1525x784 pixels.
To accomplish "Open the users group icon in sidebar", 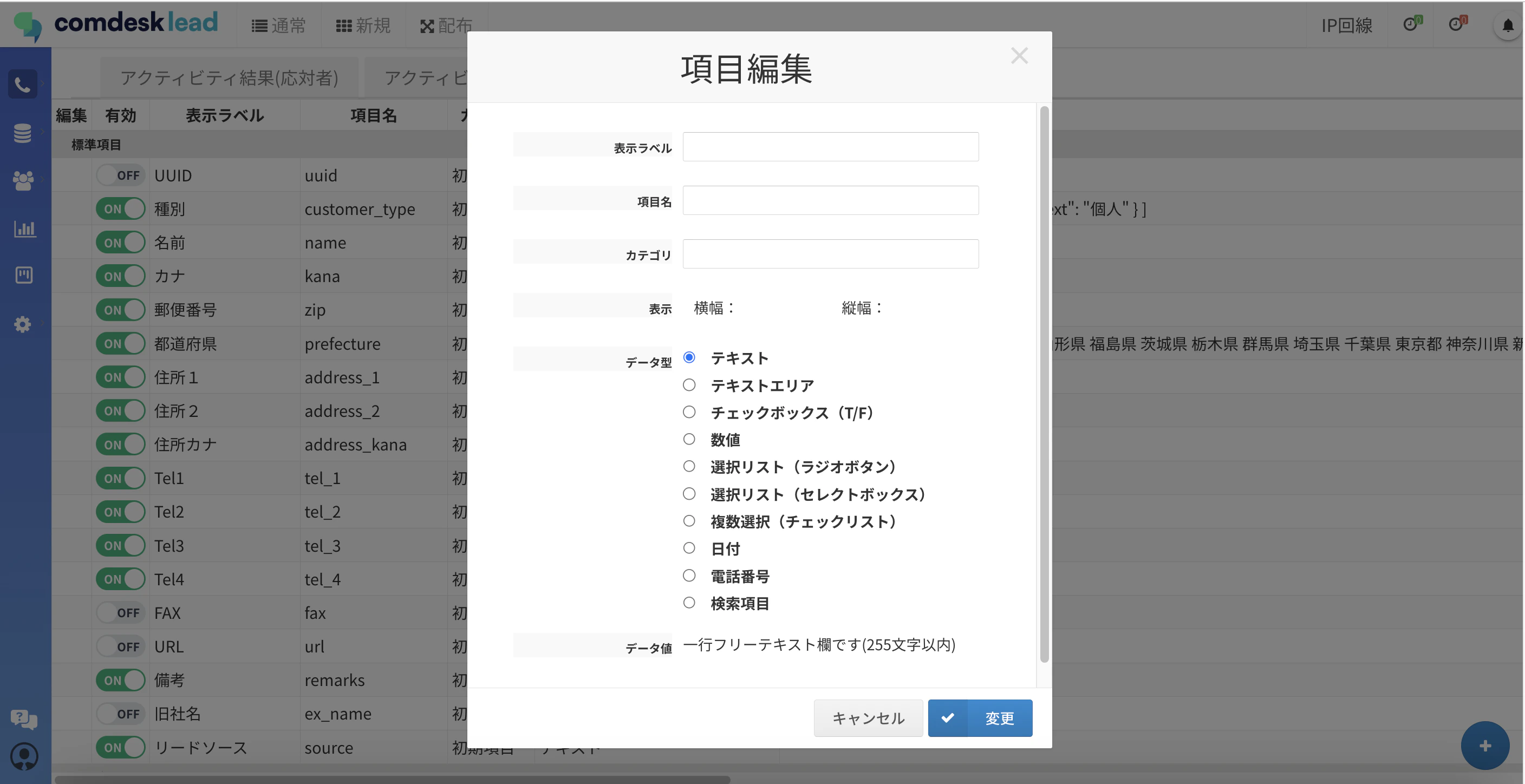I will 23,180.
